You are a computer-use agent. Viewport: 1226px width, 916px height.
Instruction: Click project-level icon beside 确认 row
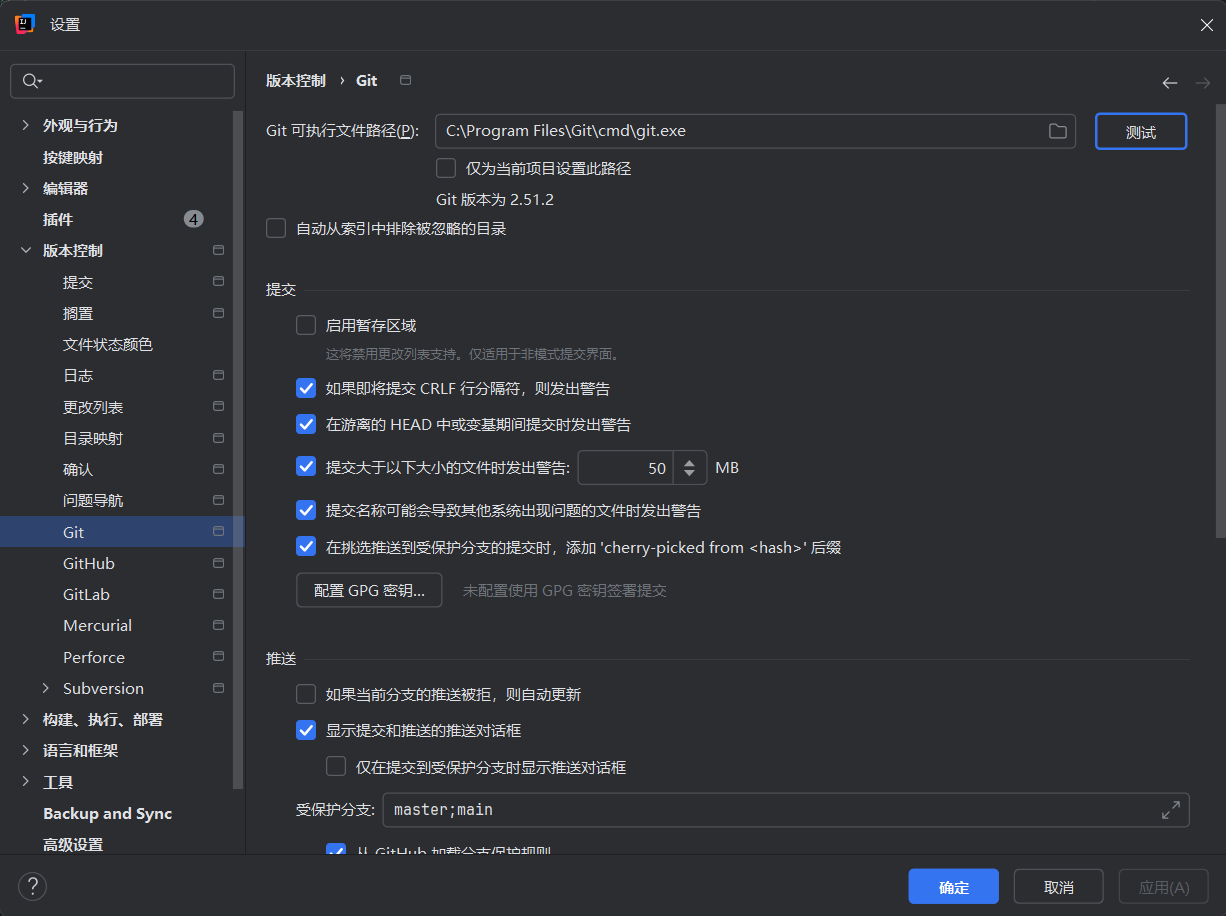click(218, 469)
